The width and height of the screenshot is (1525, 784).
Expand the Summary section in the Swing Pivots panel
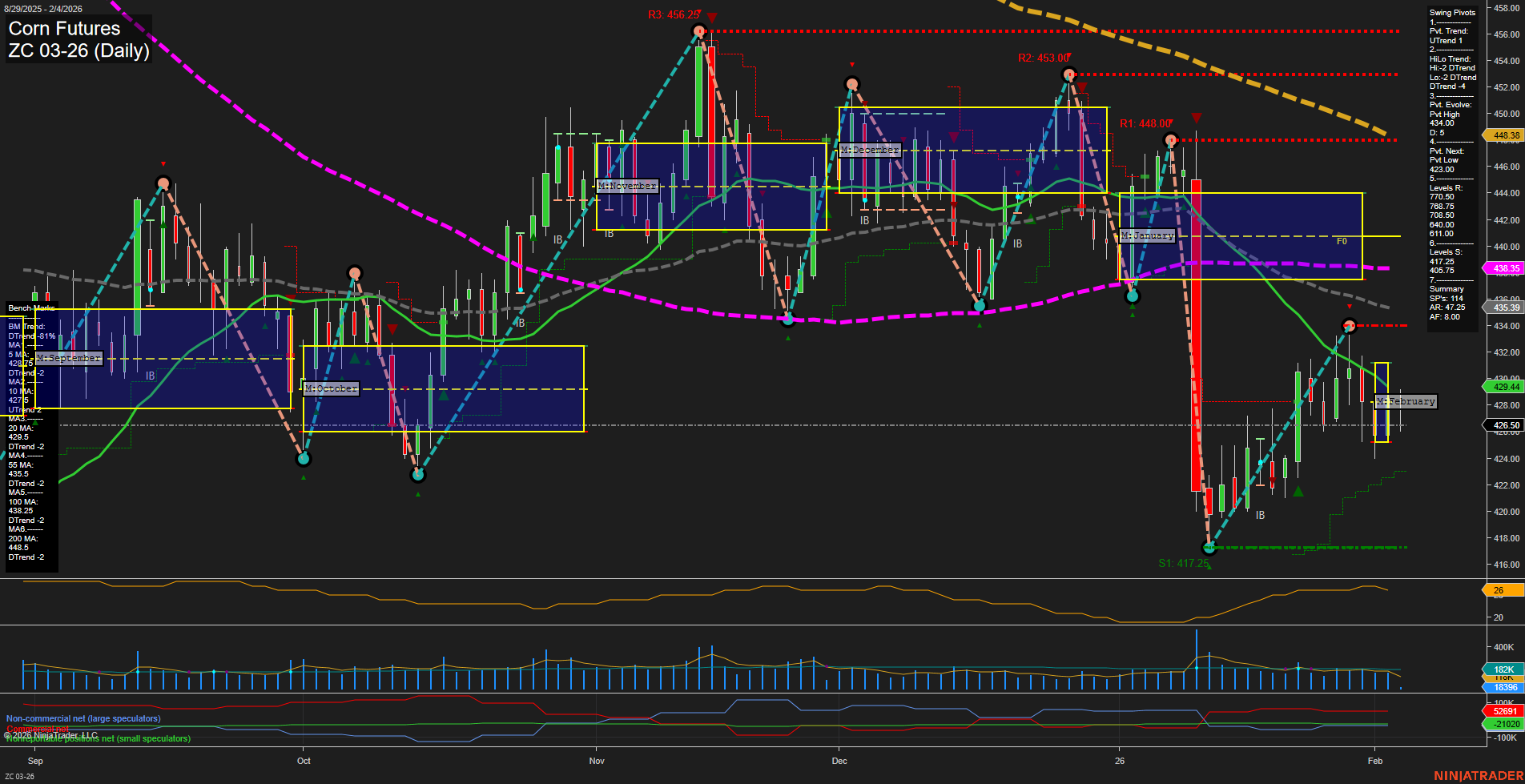[x=1445, y=288]
